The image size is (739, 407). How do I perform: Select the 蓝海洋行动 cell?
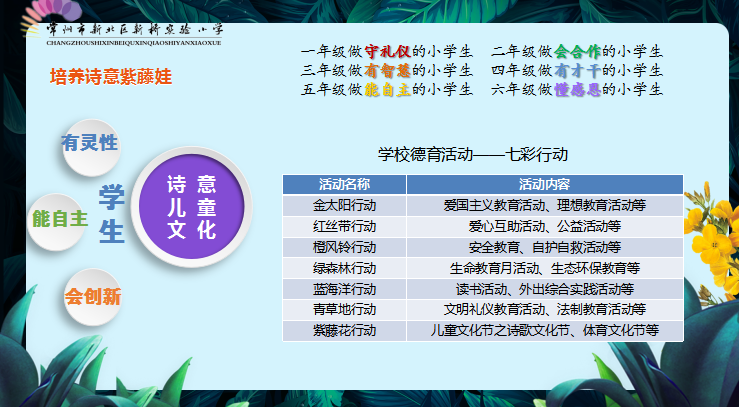tap(345, 289)
